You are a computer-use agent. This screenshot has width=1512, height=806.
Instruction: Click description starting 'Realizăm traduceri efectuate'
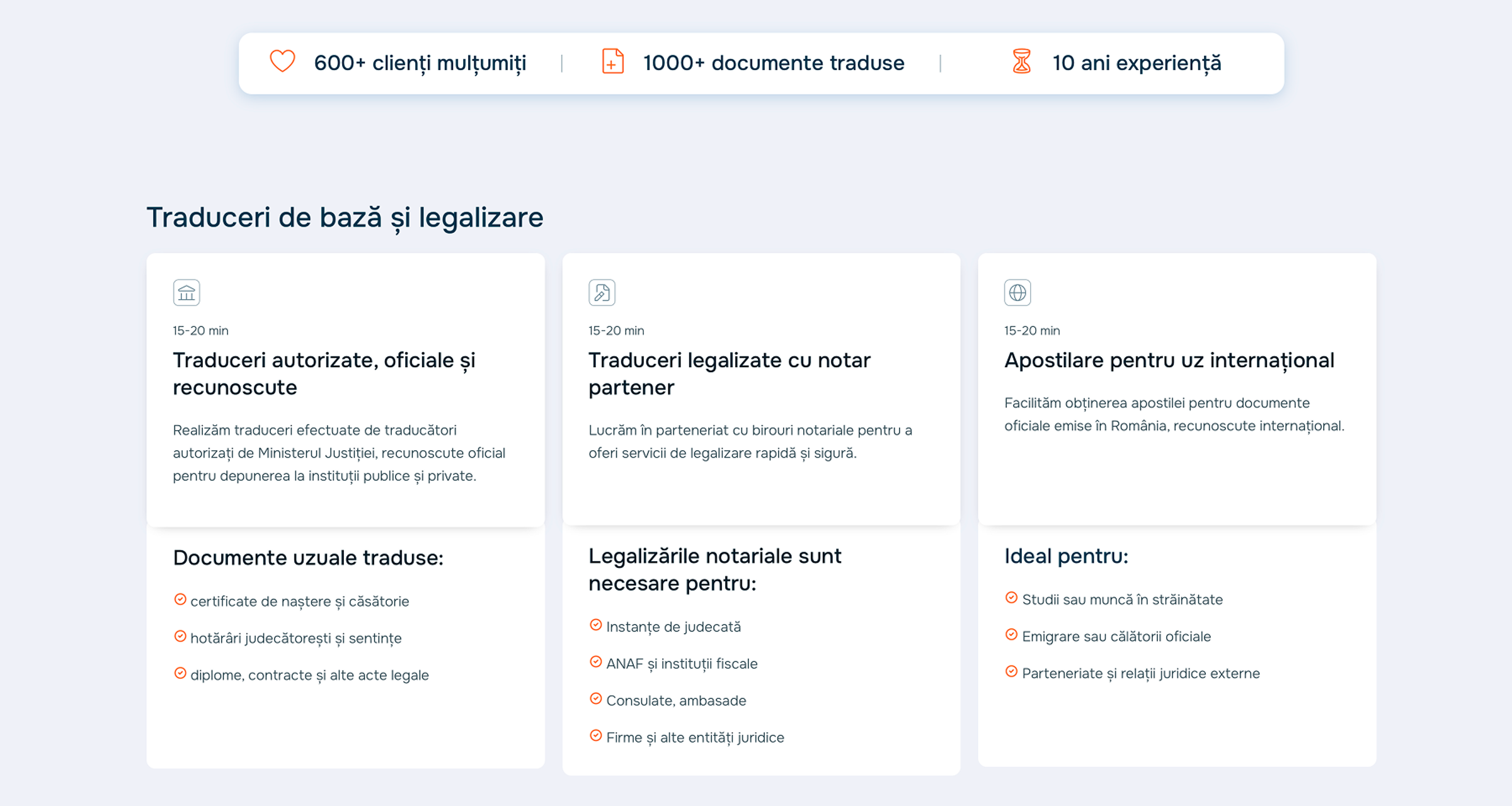coord(339,453)
